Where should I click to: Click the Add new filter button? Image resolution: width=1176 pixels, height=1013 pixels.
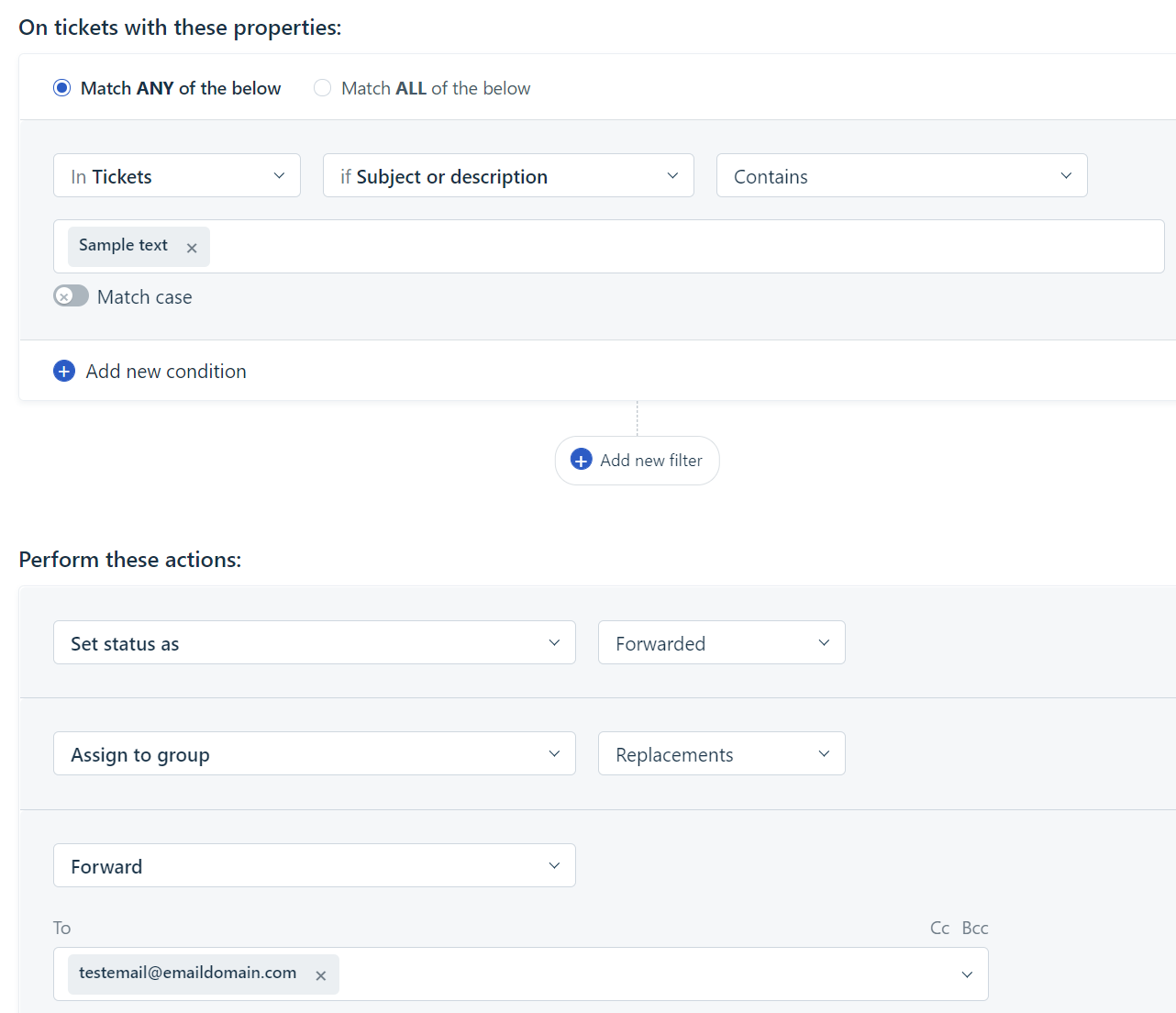tap(638, 461)
